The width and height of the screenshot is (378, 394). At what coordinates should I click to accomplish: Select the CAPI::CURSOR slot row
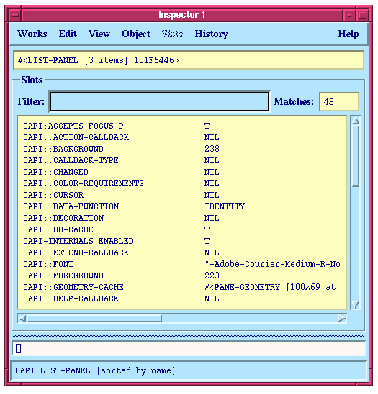pos(182,195)
